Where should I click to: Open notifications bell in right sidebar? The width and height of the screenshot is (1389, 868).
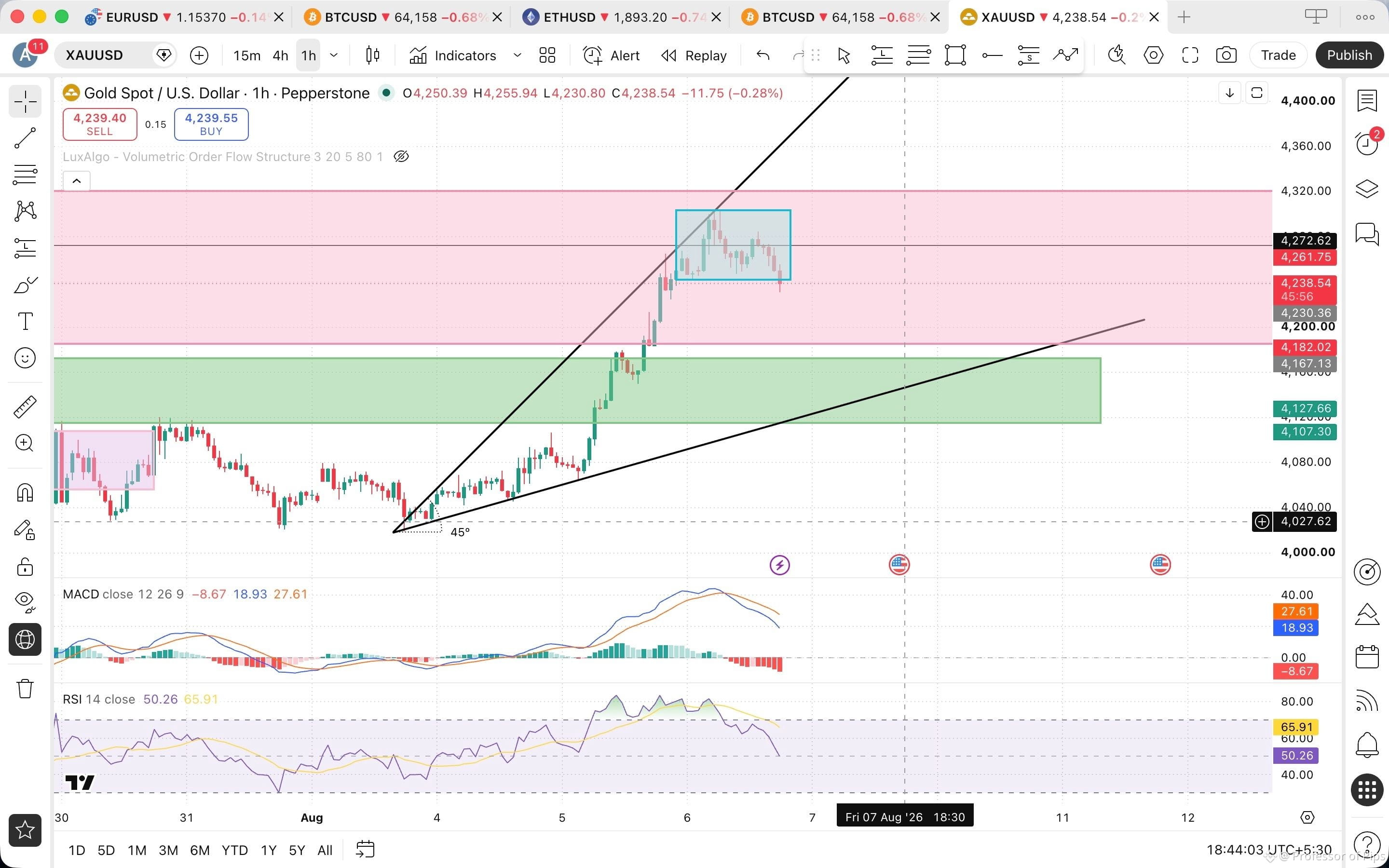pos(1367,745)
